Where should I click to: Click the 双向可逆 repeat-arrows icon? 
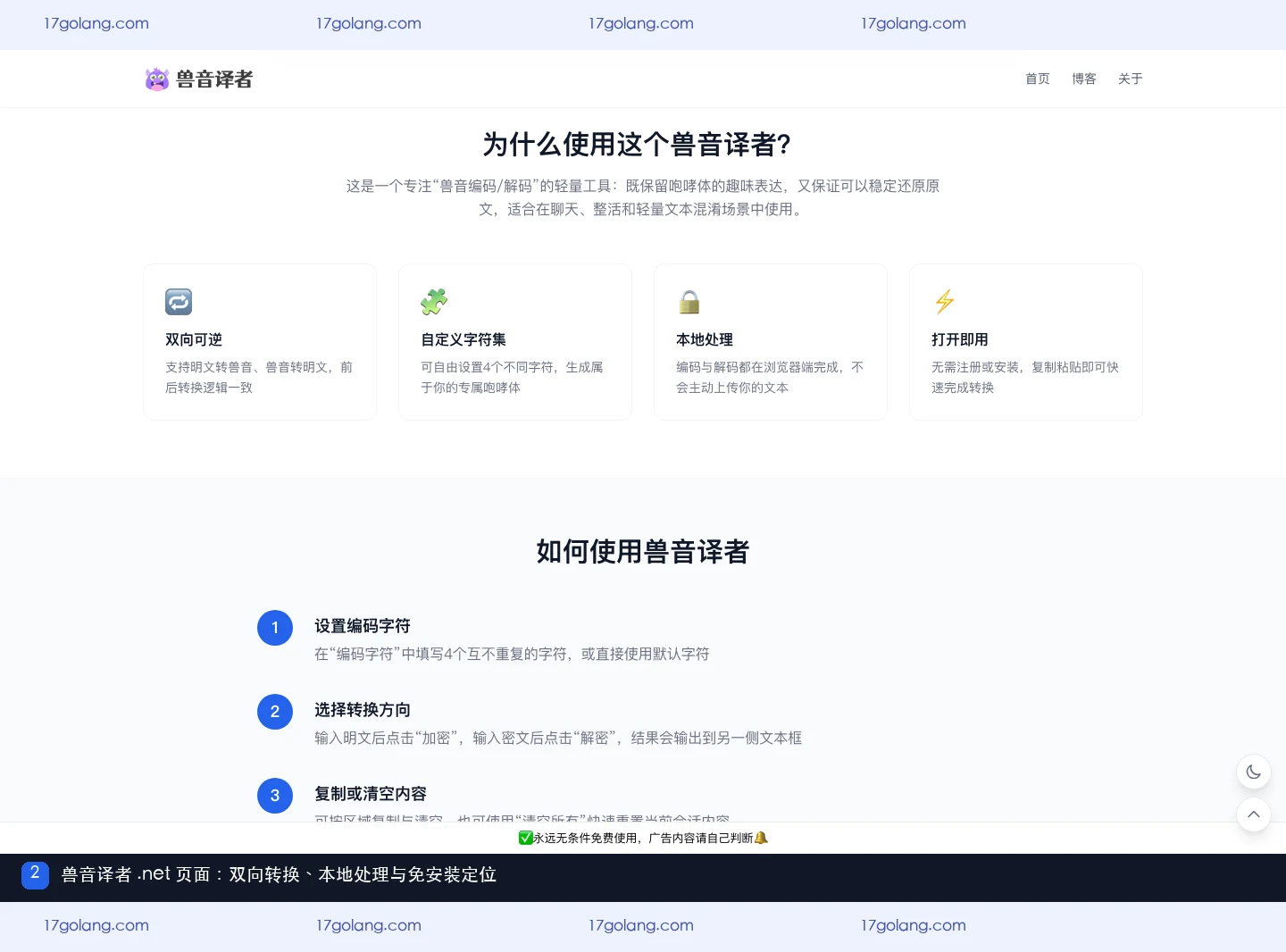[x=179, y=302]
